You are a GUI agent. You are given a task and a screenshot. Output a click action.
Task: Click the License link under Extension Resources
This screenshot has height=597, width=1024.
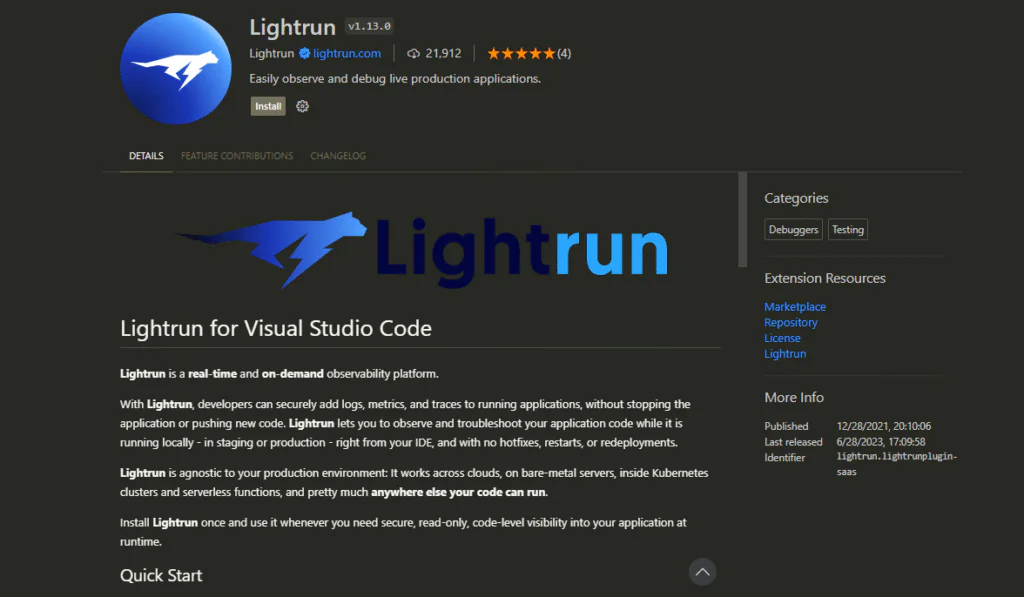[782, 338]
